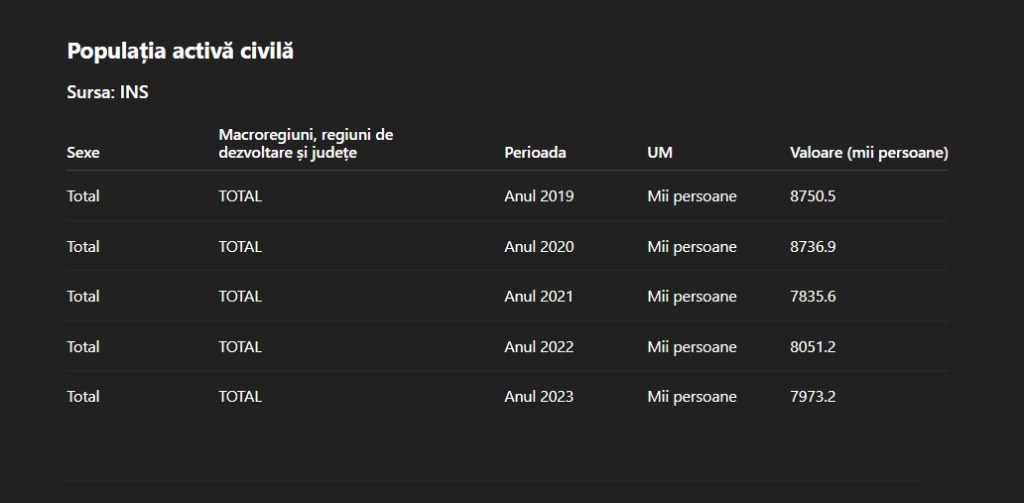This screenshot has height=503, width=1024.
Task: Click the 'Populația activă civilă' title
Action: [180, 51]
